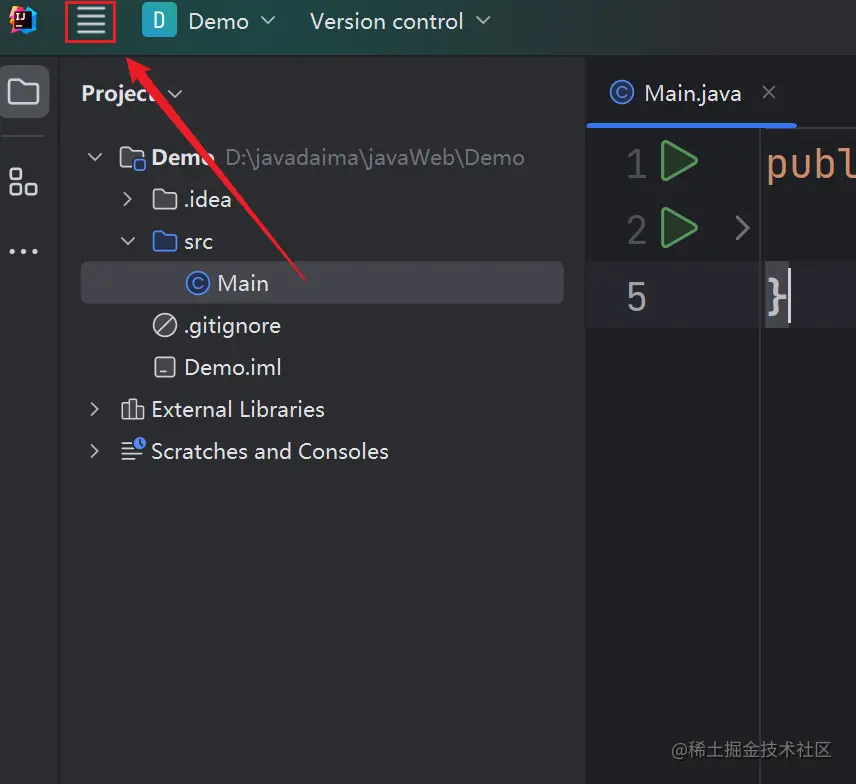Run class from line 1 gutter arrow
856x784 pixels.
coord(679,161)
